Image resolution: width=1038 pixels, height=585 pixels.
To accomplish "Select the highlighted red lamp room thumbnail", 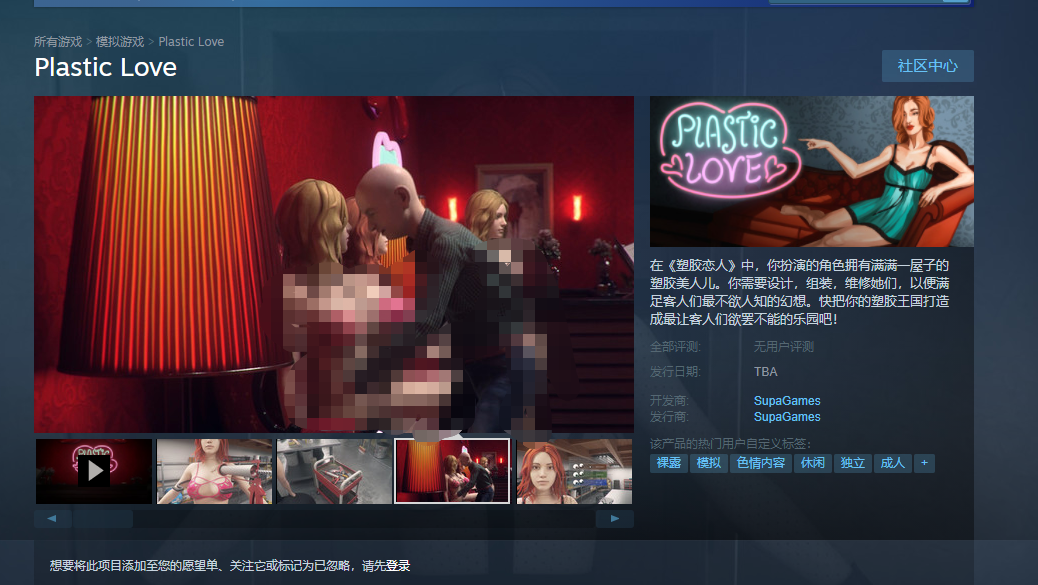I will pyautogui.click(x=452, y=471).
